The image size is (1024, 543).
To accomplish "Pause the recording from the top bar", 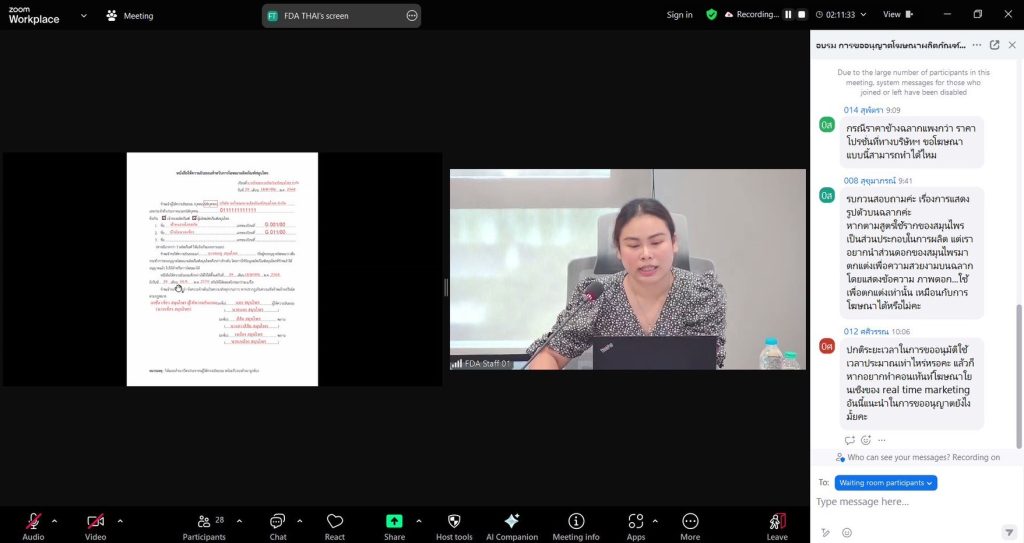I will pos(788,15).
